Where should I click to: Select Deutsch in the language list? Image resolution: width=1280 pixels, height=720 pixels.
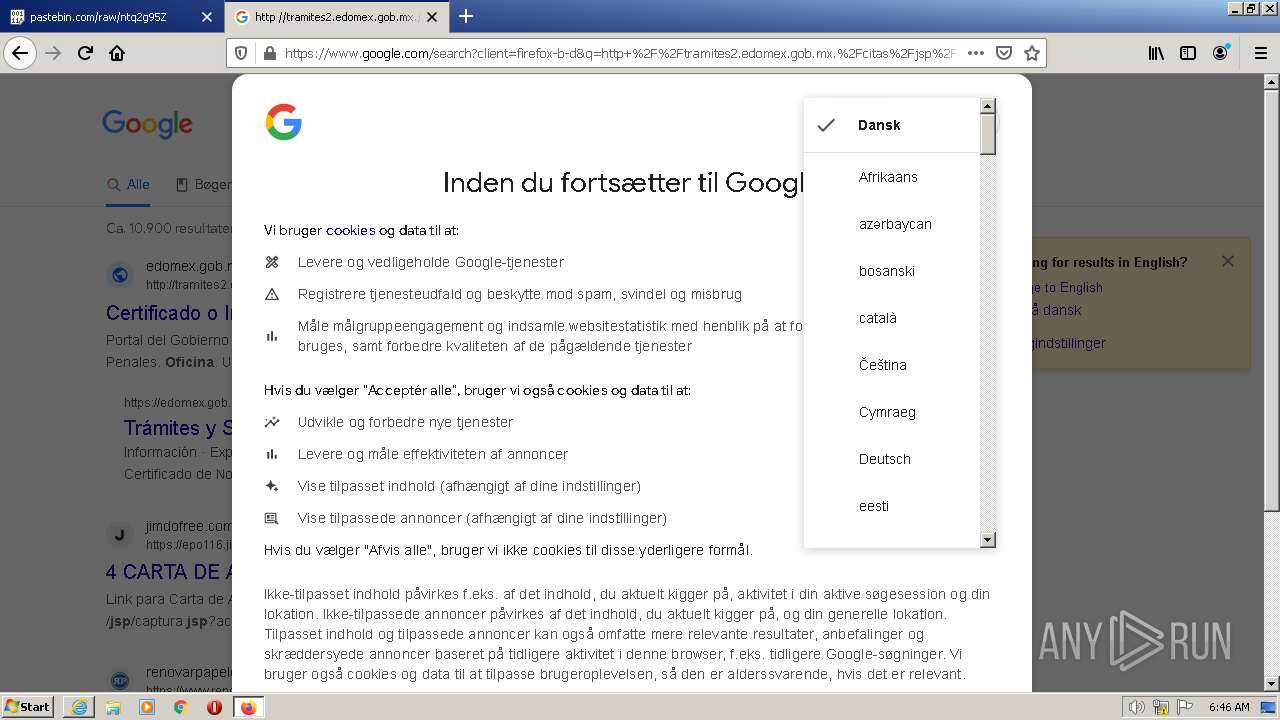point(892,459)
